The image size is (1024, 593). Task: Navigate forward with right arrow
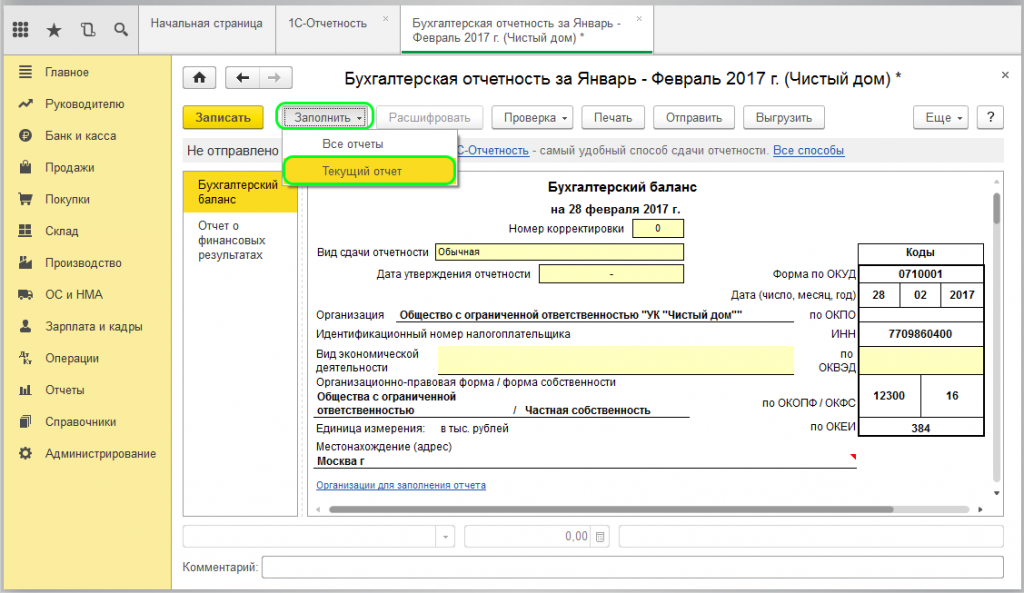(275, 78)
